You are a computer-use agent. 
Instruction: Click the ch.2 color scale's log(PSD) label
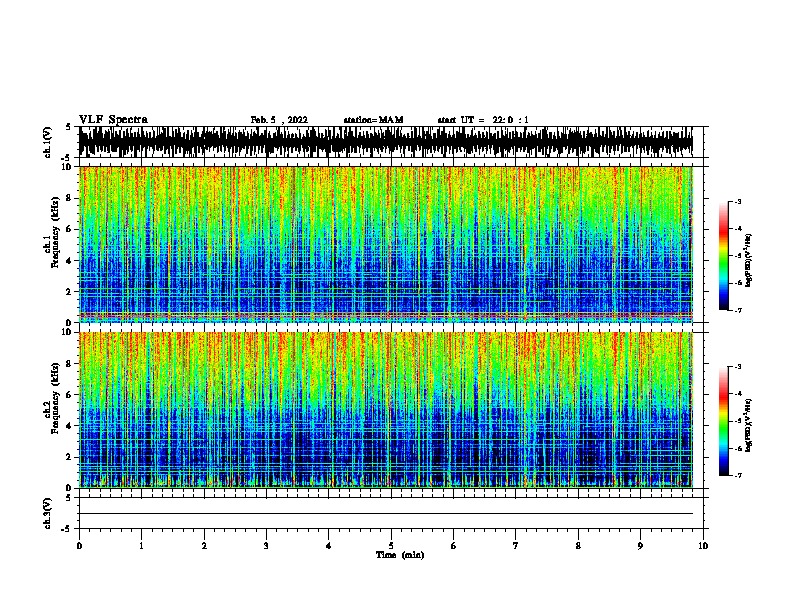click(x=748, y=425)
